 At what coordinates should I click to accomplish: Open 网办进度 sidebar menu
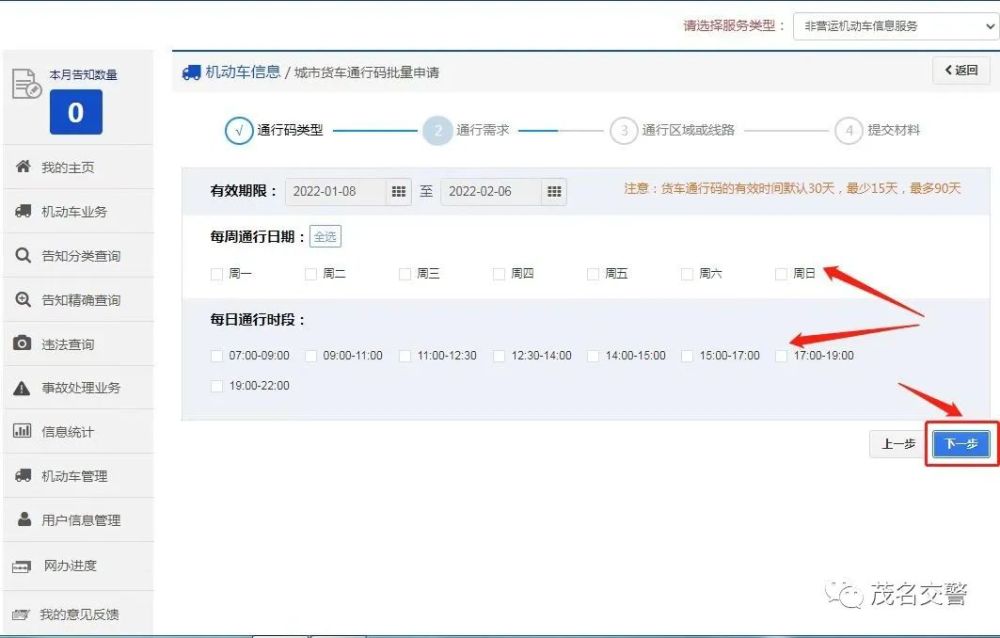tap(78, 566)
